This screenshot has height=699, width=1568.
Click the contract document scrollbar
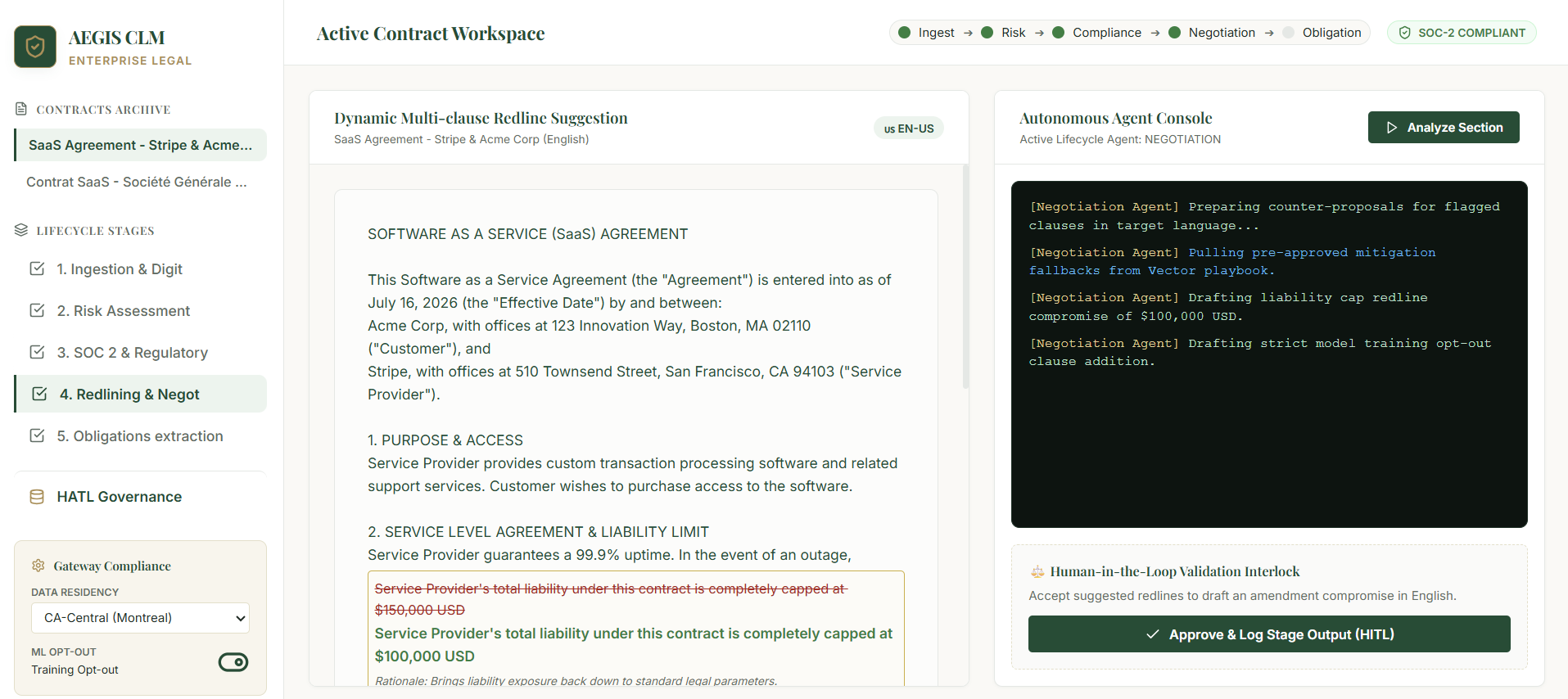pyautogui.click(x=965, y=277)
